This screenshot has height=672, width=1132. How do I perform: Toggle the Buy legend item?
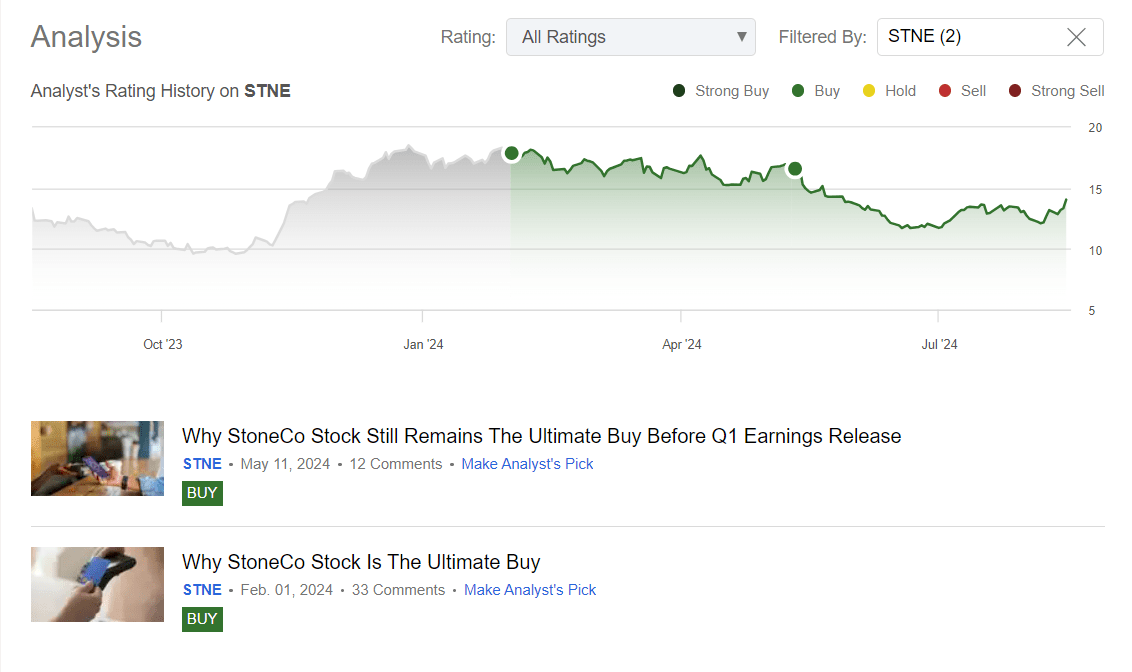(x=815, y=91)
